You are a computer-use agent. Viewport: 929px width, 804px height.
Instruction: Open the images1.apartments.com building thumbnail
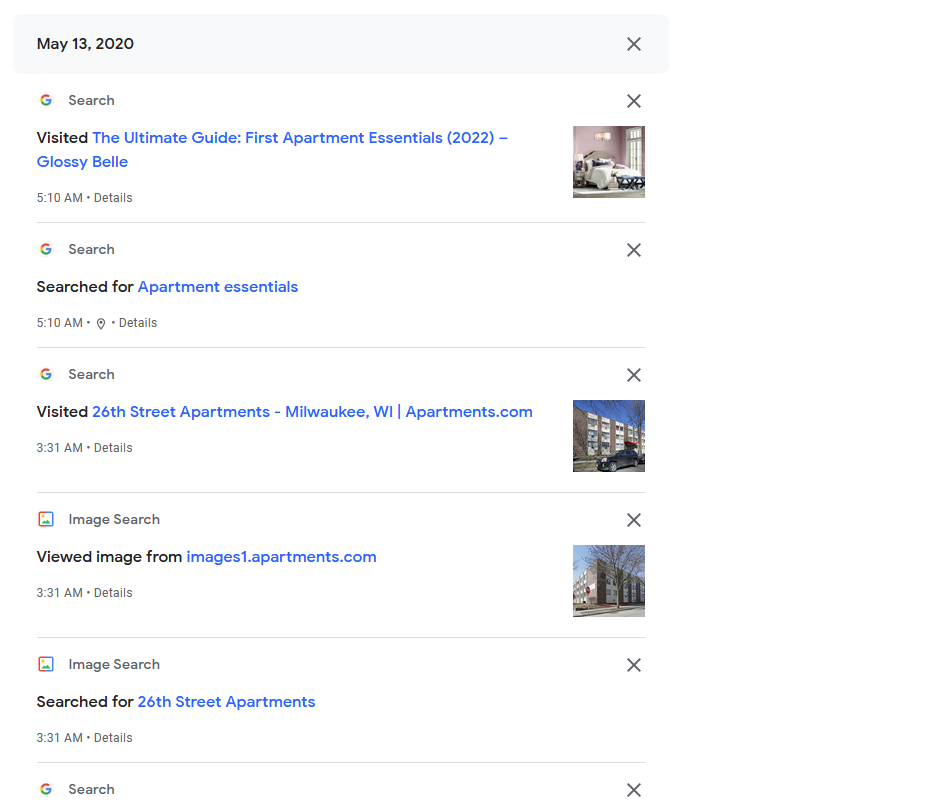(608, 581)
